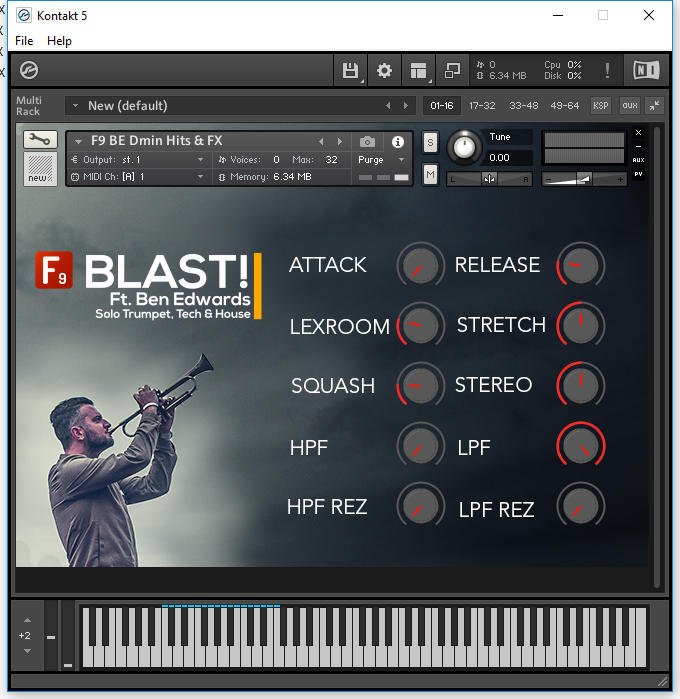Viewport: 680px width, 699px height.
Task: Click the camera snapshot icon
Action: tap(367, 142)
